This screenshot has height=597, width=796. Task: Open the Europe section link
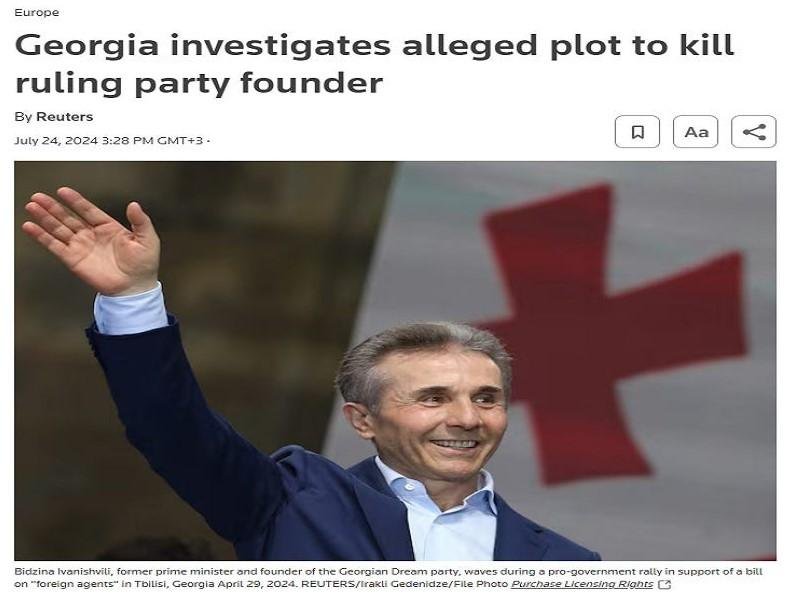(37, 12)
